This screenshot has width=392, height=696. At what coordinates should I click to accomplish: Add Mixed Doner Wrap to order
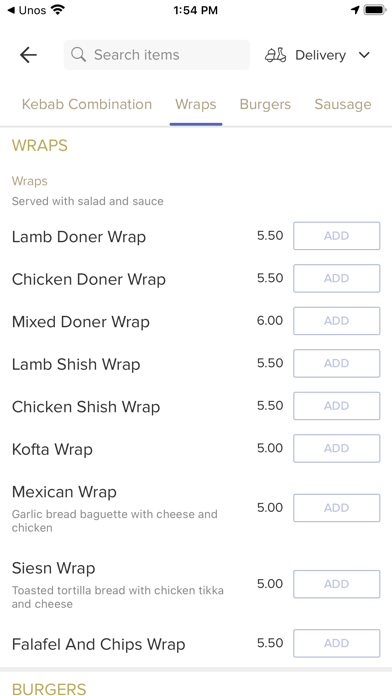point(337,321)
